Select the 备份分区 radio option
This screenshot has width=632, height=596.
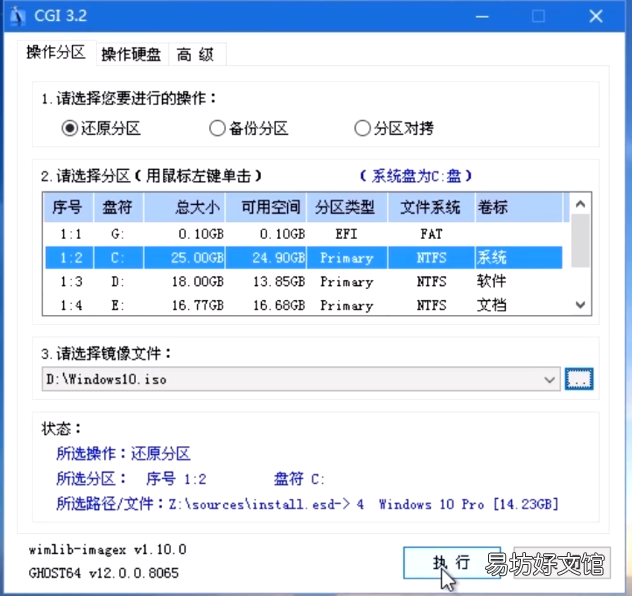pyautogui.click(x=249, y=129)
